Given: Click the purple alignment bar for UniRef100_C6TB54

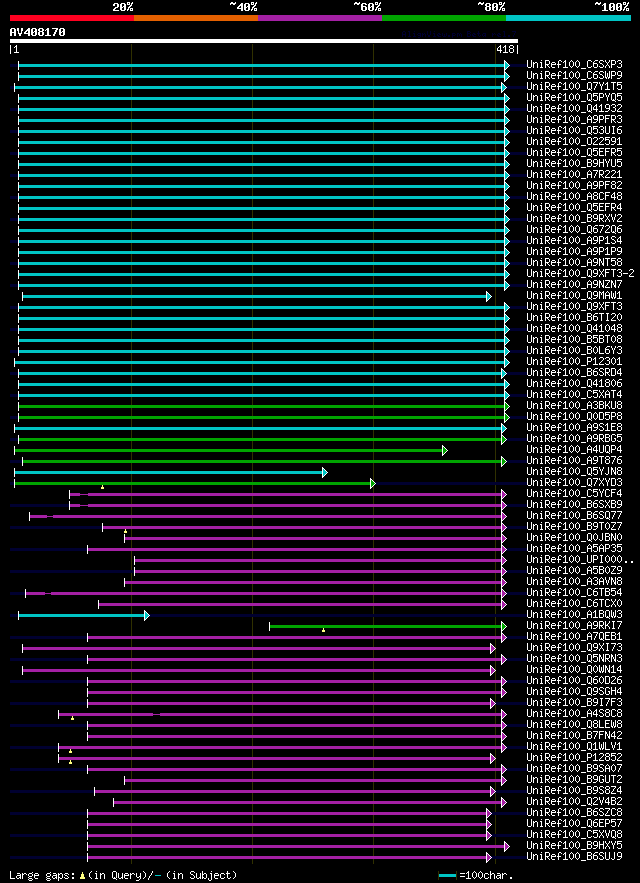Looking at the screenshot, I should click(266, 594).
